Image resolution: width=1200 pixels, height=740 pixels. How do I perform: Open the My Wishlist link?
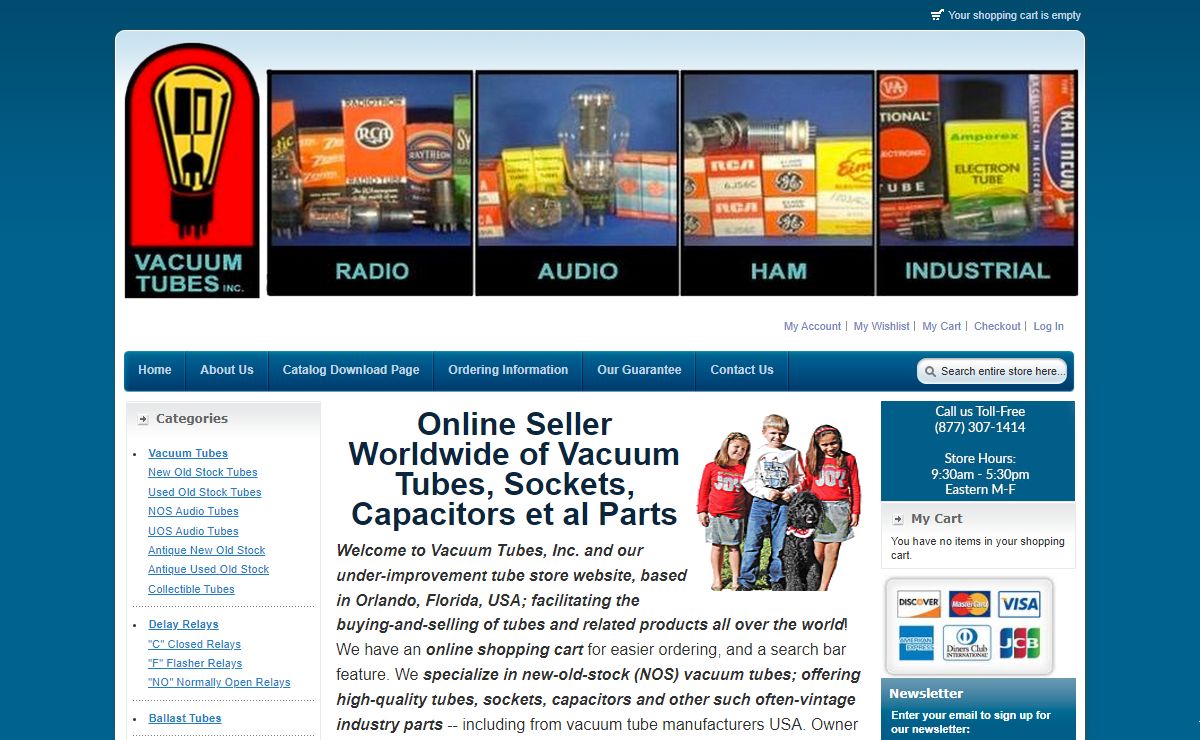pos(881,326)
